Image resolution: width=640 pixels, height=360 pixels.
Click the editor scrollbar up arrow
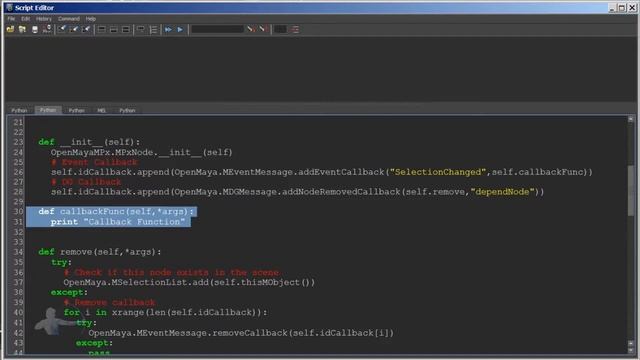click(631, 119)
